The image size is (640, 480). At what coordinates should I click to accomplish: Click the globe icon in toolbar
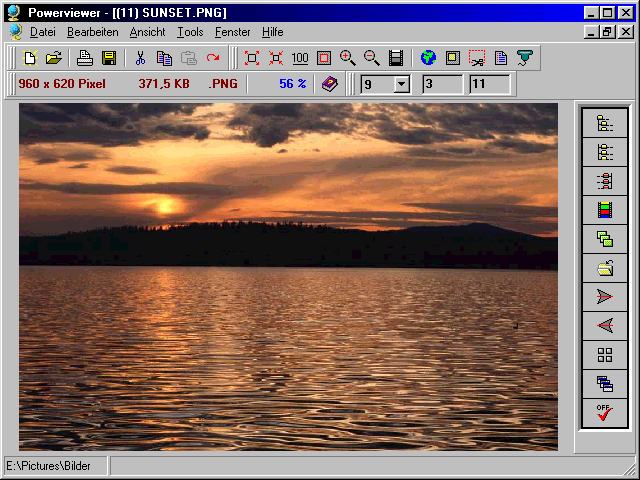(x=428, y=58)
